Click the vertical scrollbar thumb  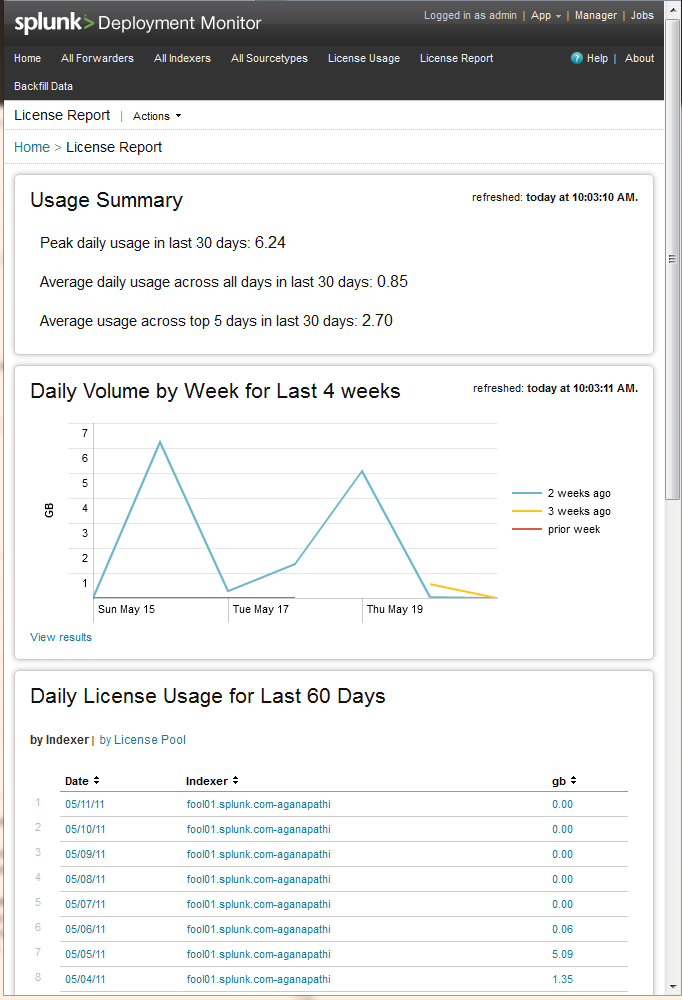pos(672,258)
